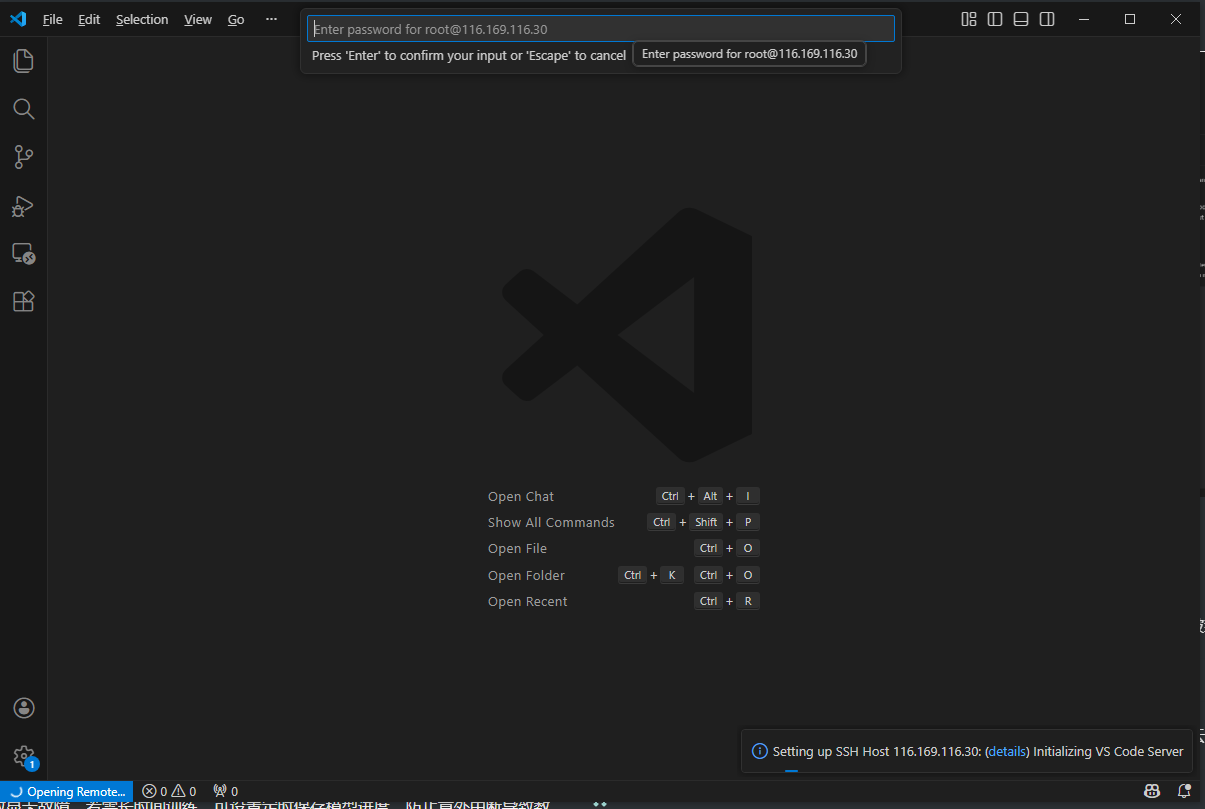Toggle the bottom panel layout icon
The height and width of the screenshot is (809, 1205).
(1021, 19)
